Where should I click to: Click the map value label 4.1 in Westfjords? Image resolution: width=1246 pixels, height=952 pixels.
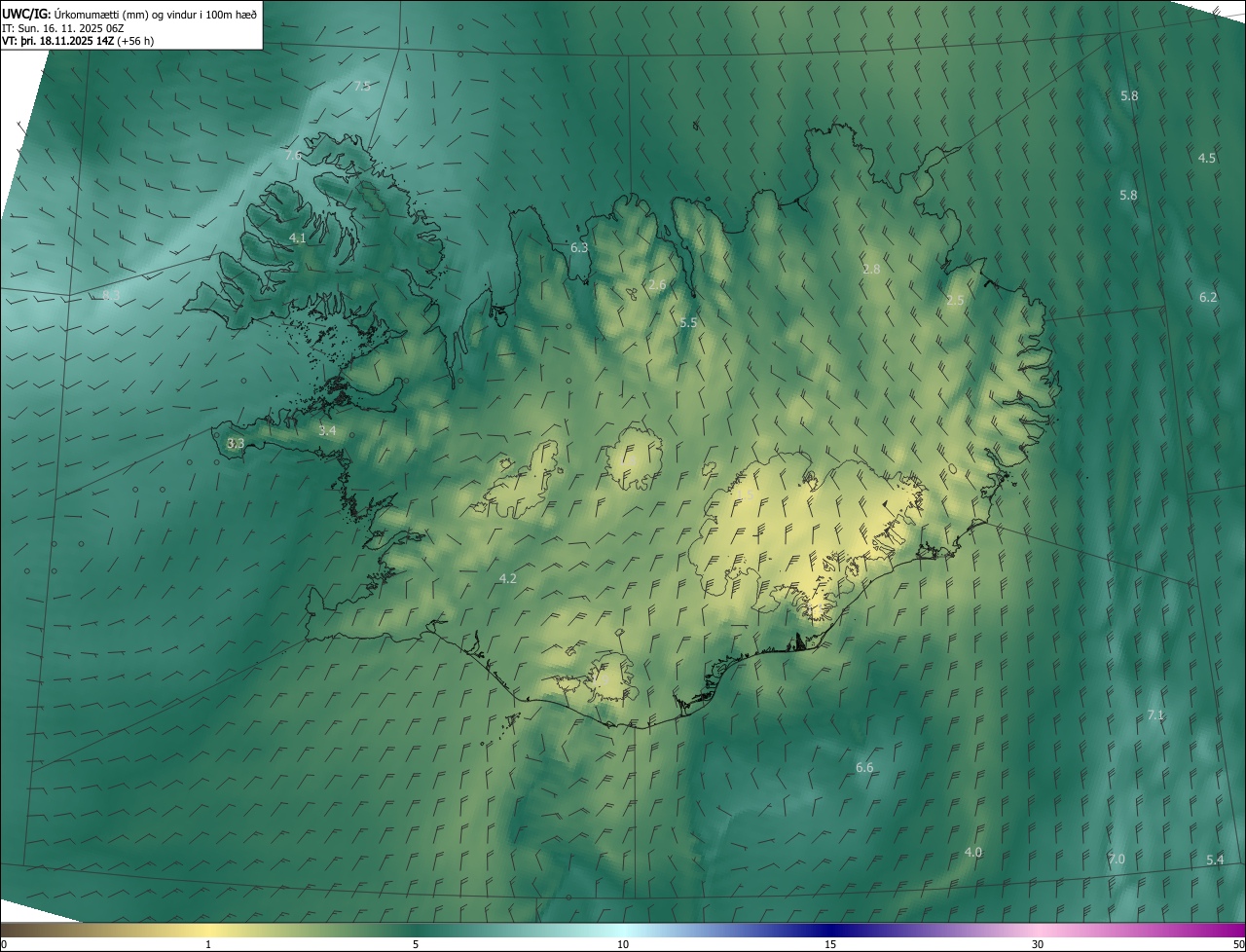(x=298, y=238)
